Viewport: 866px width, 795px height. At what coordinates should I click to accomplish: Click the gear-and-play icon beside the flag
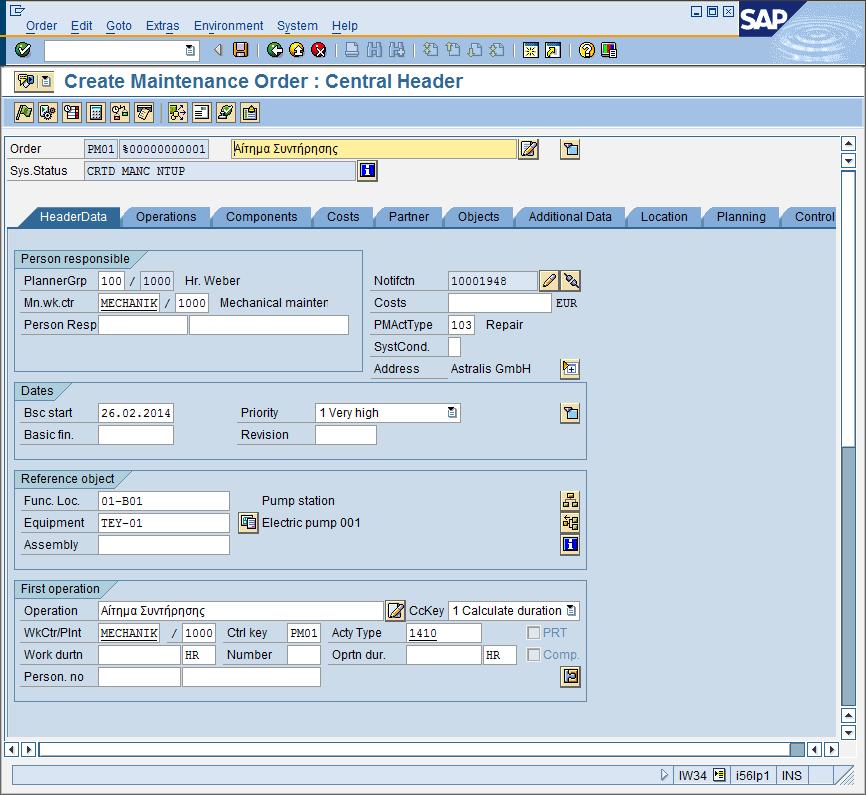point(48,113)
